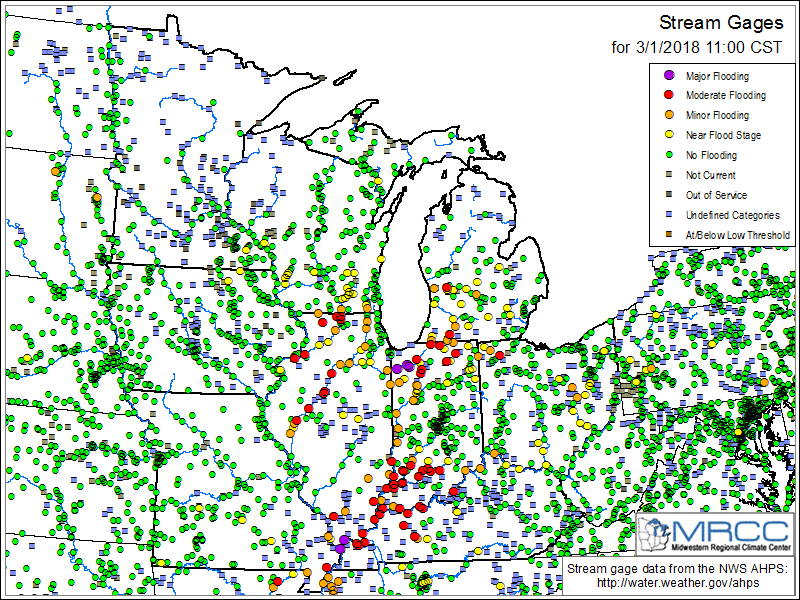
Task: Select the "Moderate Flooding" legend label
Action: click(x=726, y=95)
